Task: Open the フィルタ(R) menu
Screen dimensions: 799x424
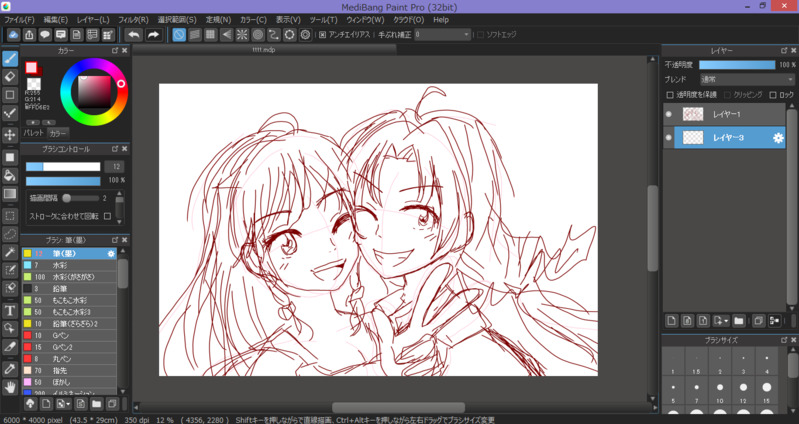Action: 134,20
